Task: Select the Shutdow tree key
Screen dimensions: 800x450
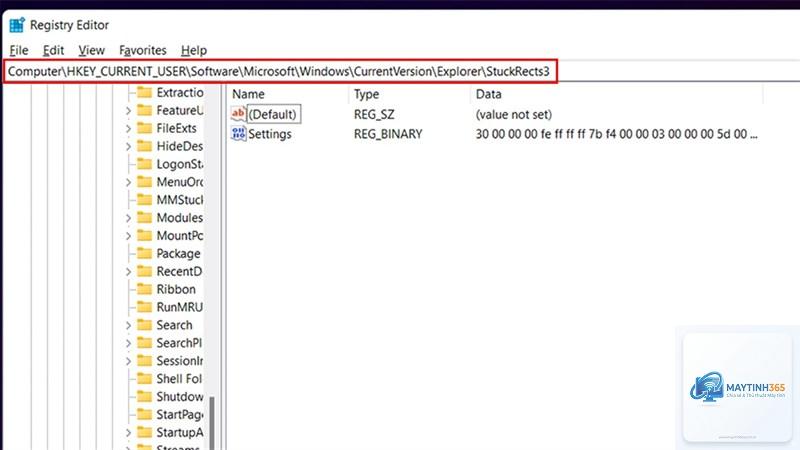Action: pos(180,397)
